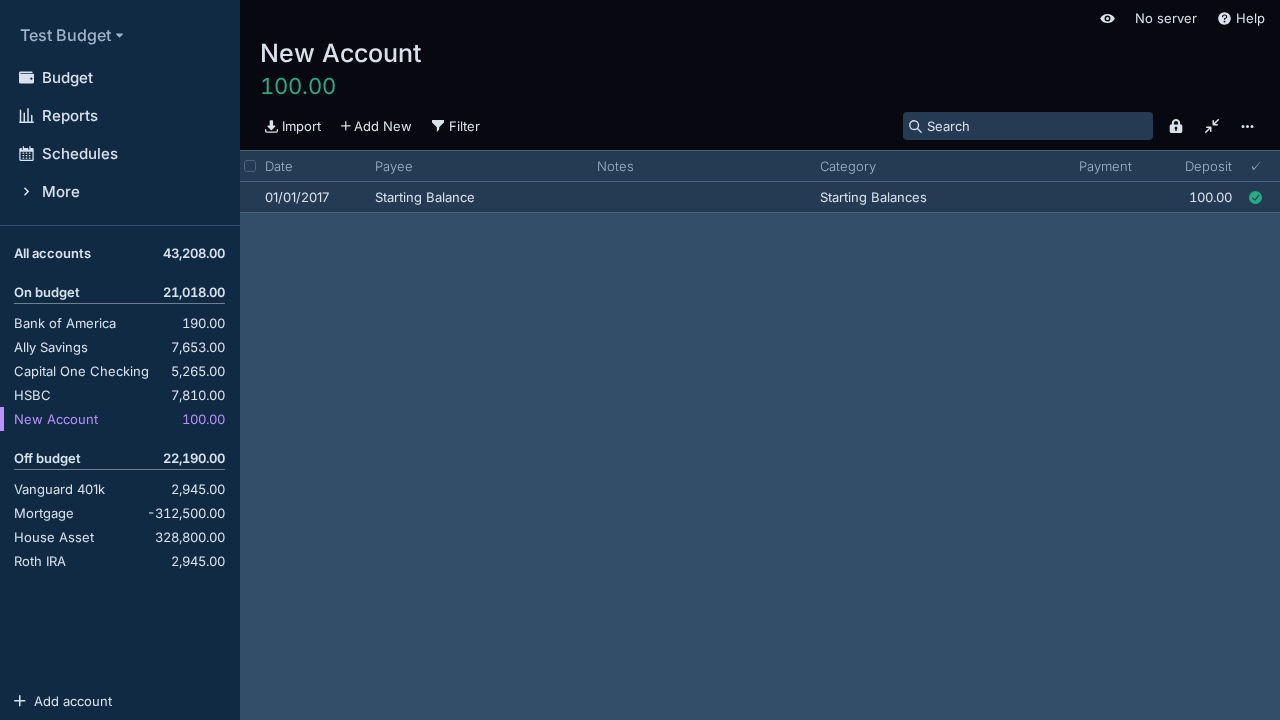Open Schedules via the calendar icon
Screen dimensions: 1280x720
pyautogui.click(x=26, y=154)
